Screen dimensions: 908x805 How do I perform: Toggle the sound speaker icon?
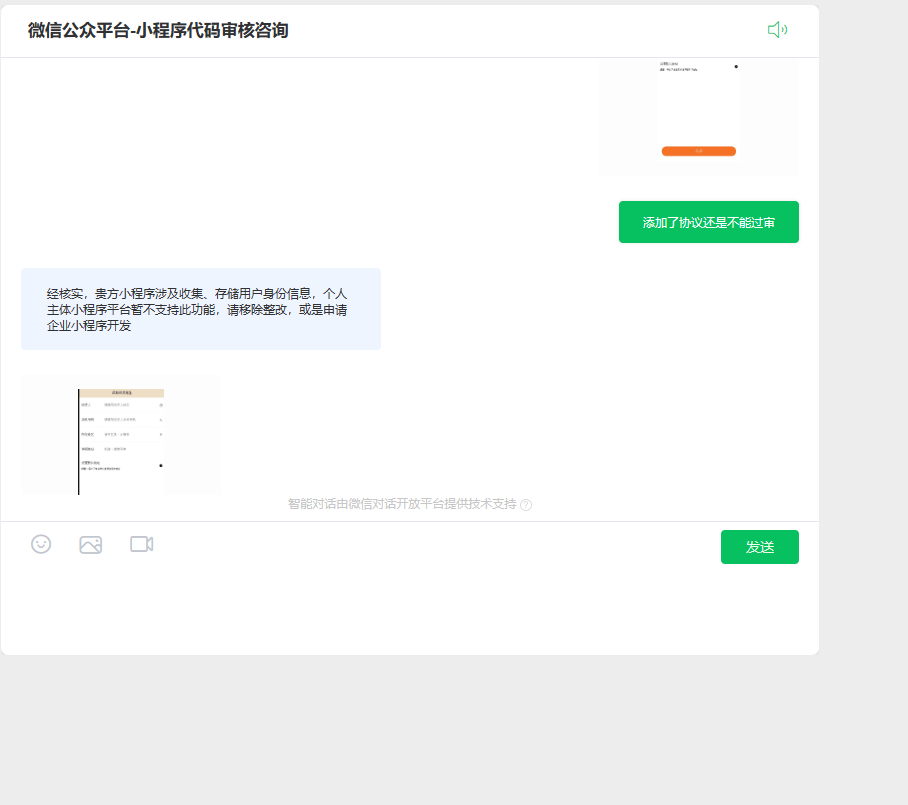point(777,30)
